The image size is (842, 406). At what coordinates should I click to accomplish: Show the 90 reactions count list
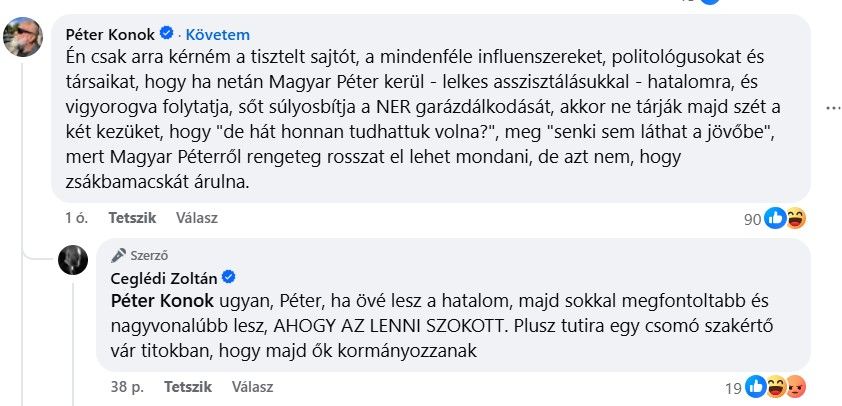tap(752, 217)
